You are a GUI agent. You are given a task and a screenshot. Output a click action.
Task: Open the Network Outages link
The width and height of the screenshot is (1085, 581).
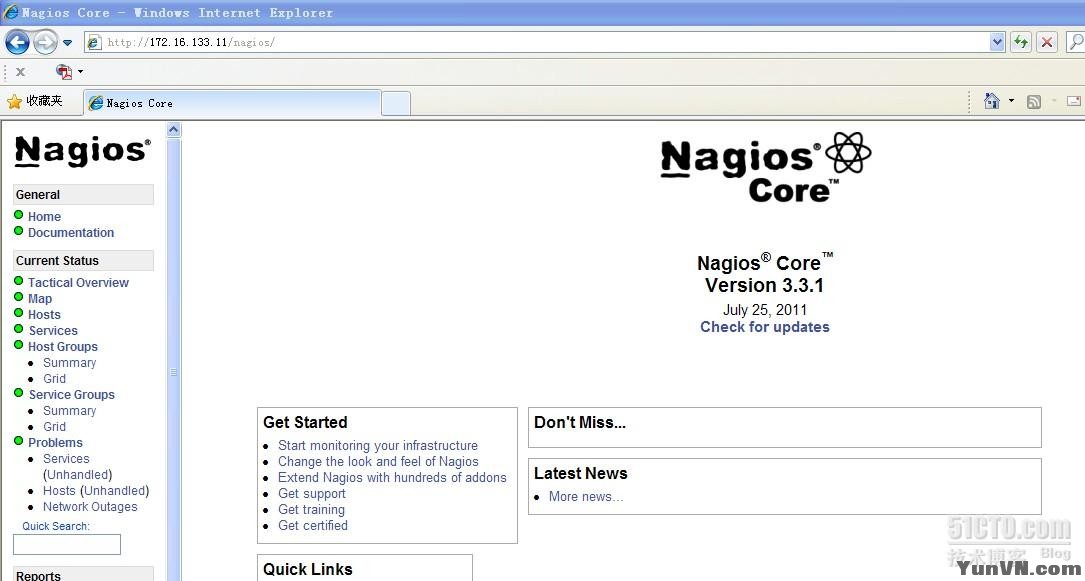(x=90, y=506)
